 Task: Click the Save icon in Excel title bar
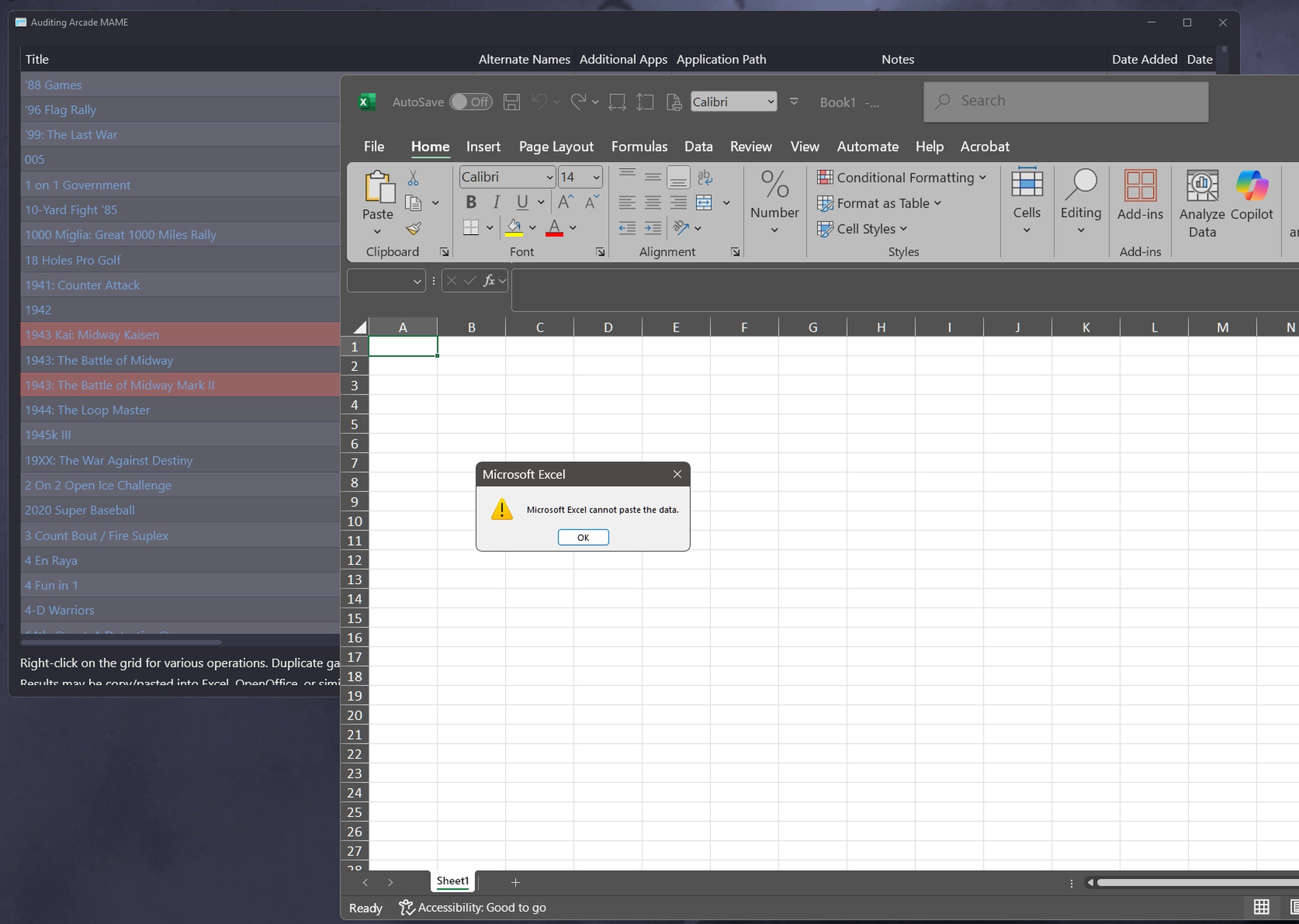511,102
